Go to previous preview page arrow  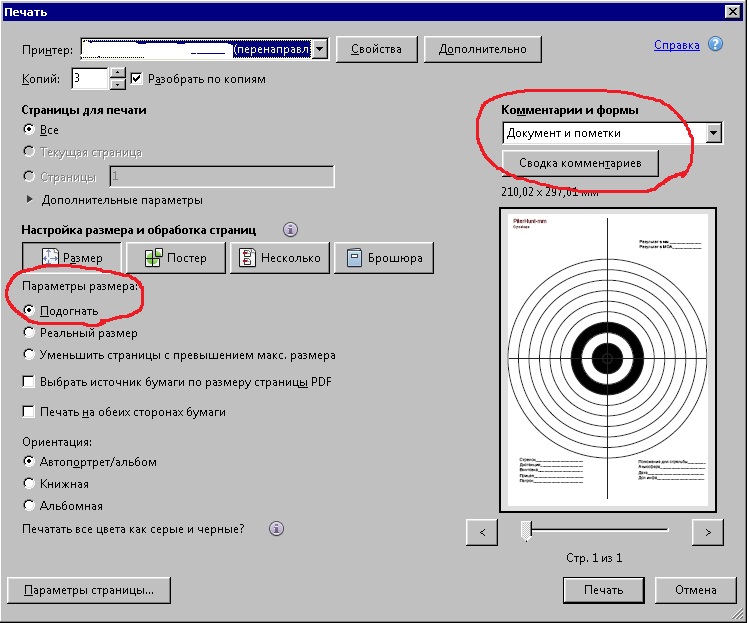pos(482,533)
